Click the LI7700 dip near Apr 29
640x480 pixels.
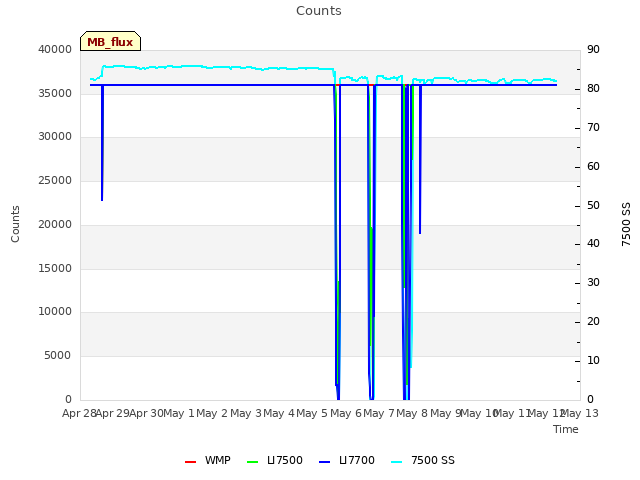[x=102, y=143]
